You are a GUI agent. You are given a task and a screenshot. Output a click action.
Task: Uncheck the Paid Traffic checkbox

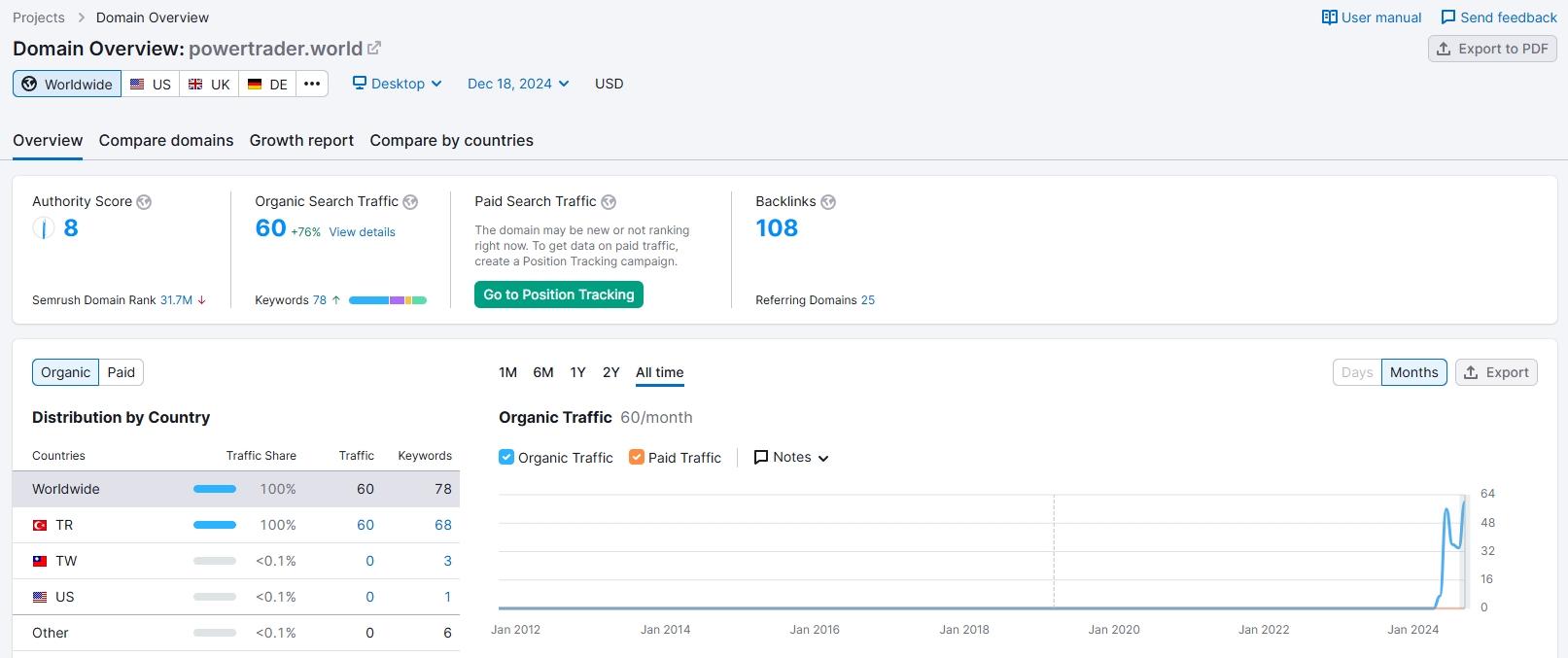[637, 457]
